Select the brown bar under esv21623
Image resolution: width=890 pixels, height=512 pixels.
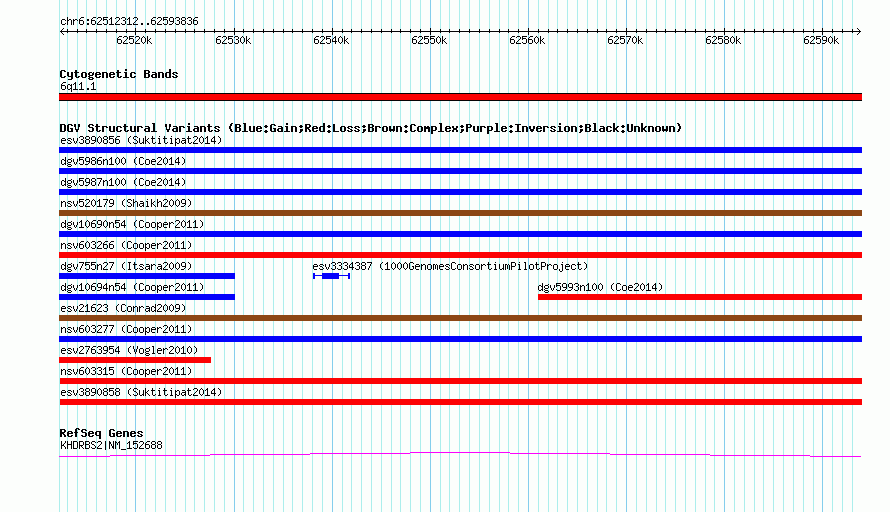(x=460, y=318)
